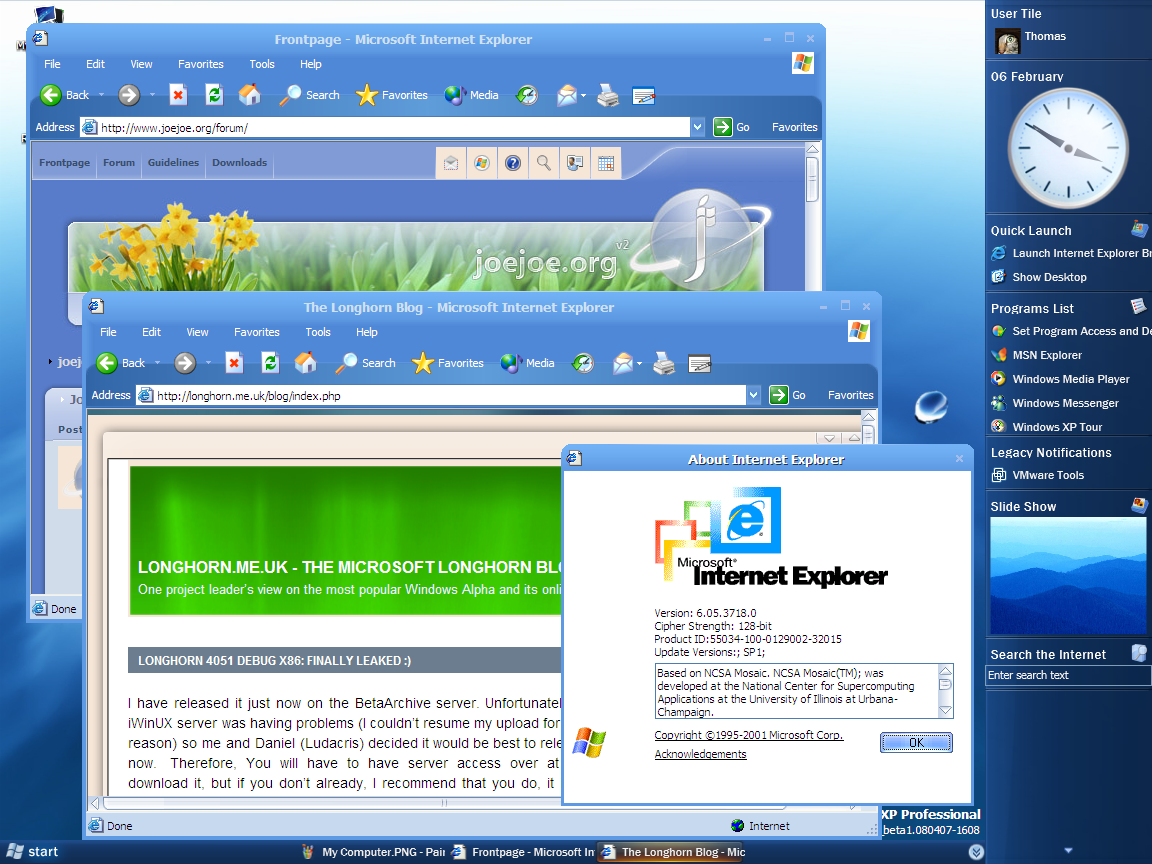Click the Edit page icon in Frontpage toolbar
The height and width of the screenshot is (864, 1152).
[644, 96]
